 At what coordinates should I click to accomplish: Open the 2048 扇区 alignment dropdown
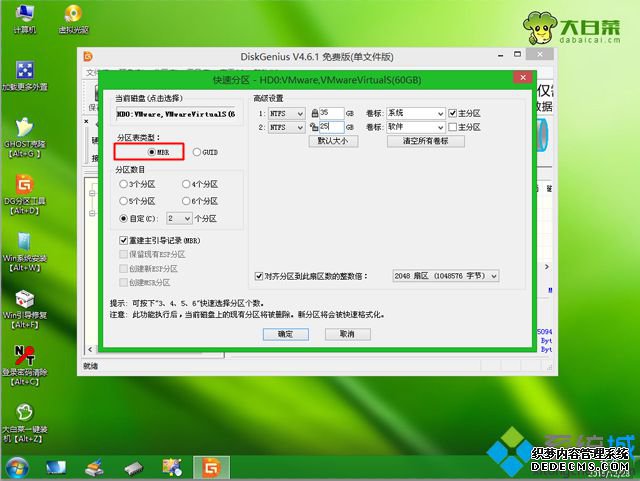click(446, 276)
